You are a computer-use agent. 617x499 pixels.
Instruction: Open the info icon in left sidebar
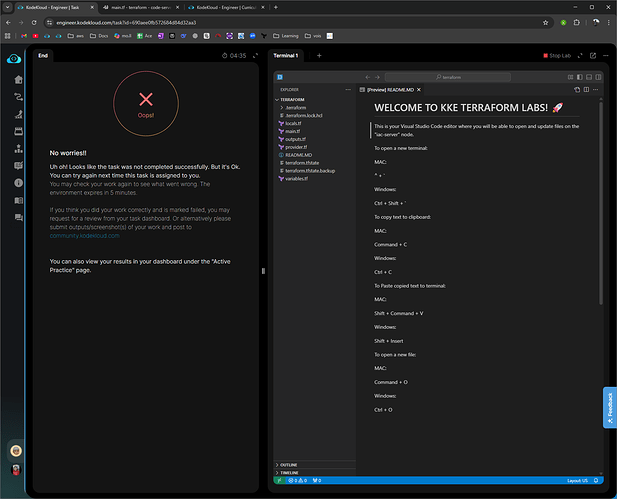coord(17,183)
